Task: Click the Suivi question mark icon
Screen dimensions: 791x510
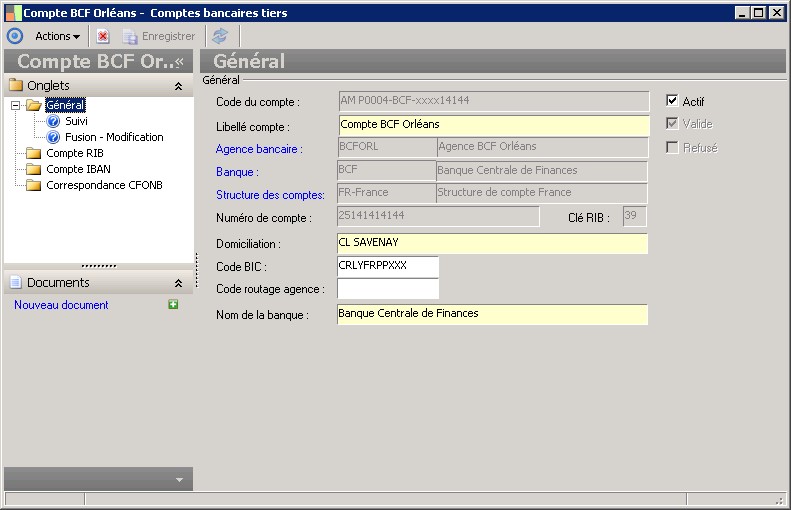Action: click(x=54, y=121)
